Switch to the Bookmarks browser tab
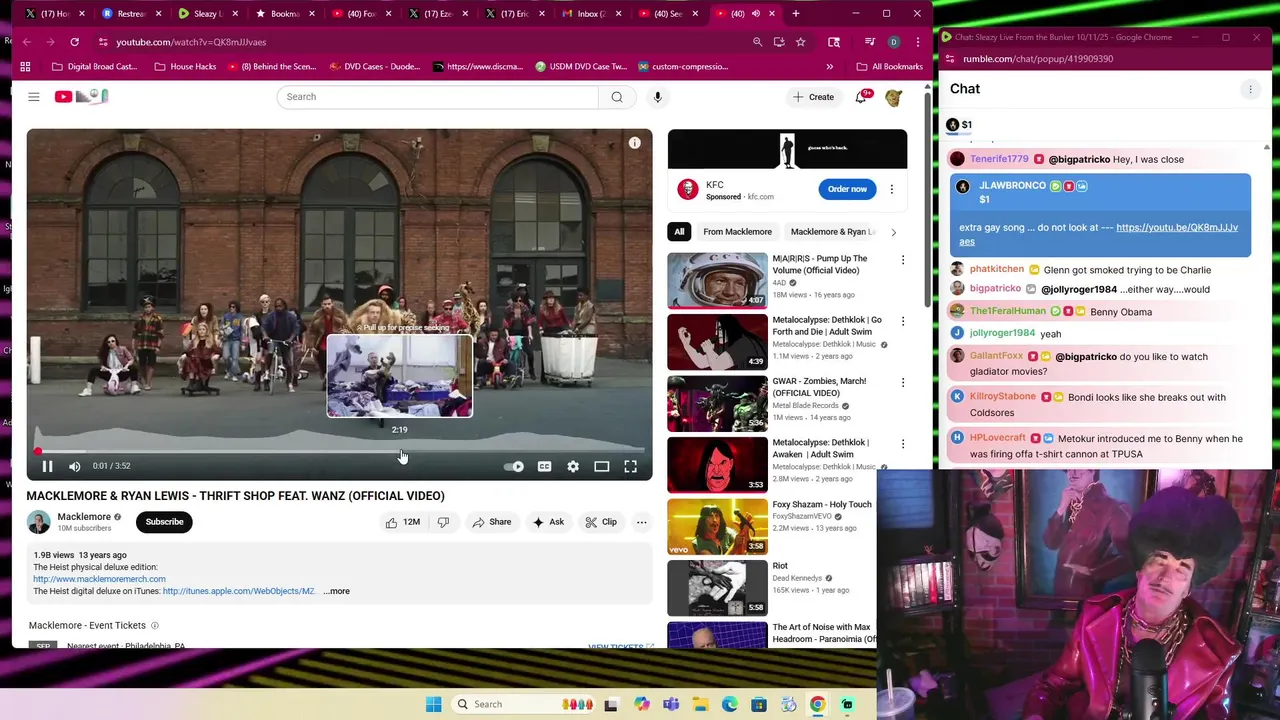 tap(283, 14)
